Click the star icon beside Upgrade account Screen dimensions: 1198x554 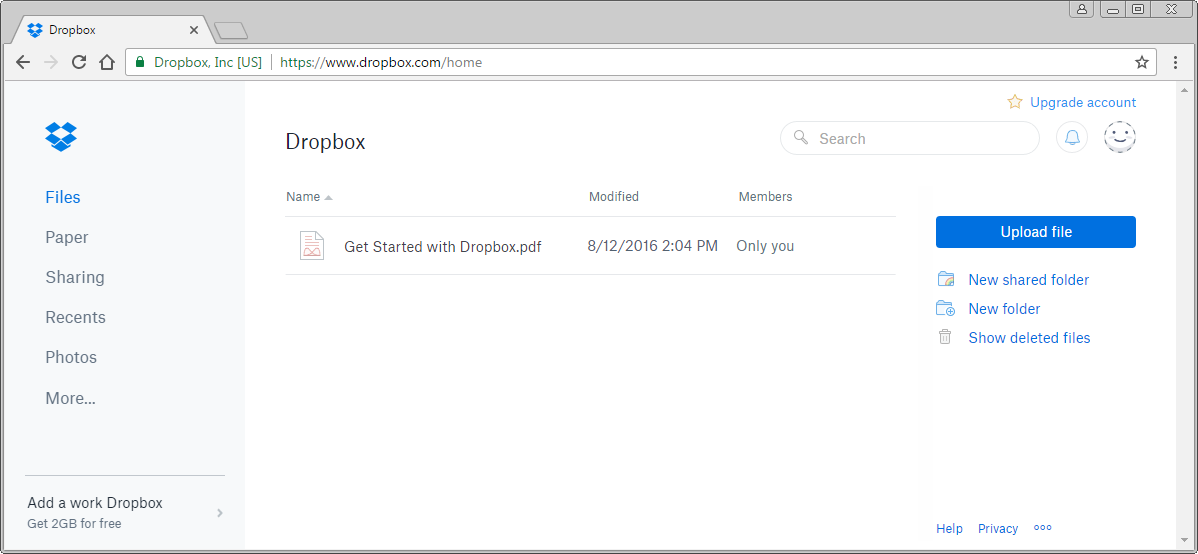pyautogui.click(x=1015, y=102)
